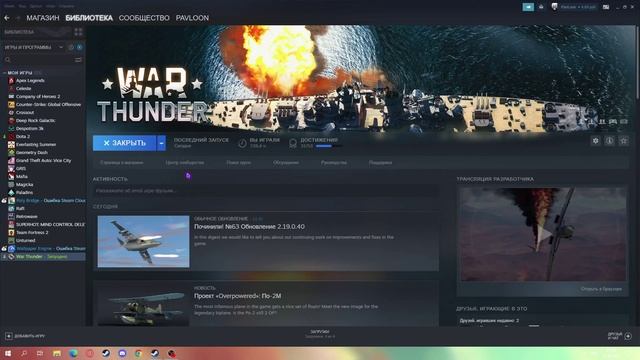The image size is (640, 360).
Task: Open the Windows Start menu
Action: [7, 353]
